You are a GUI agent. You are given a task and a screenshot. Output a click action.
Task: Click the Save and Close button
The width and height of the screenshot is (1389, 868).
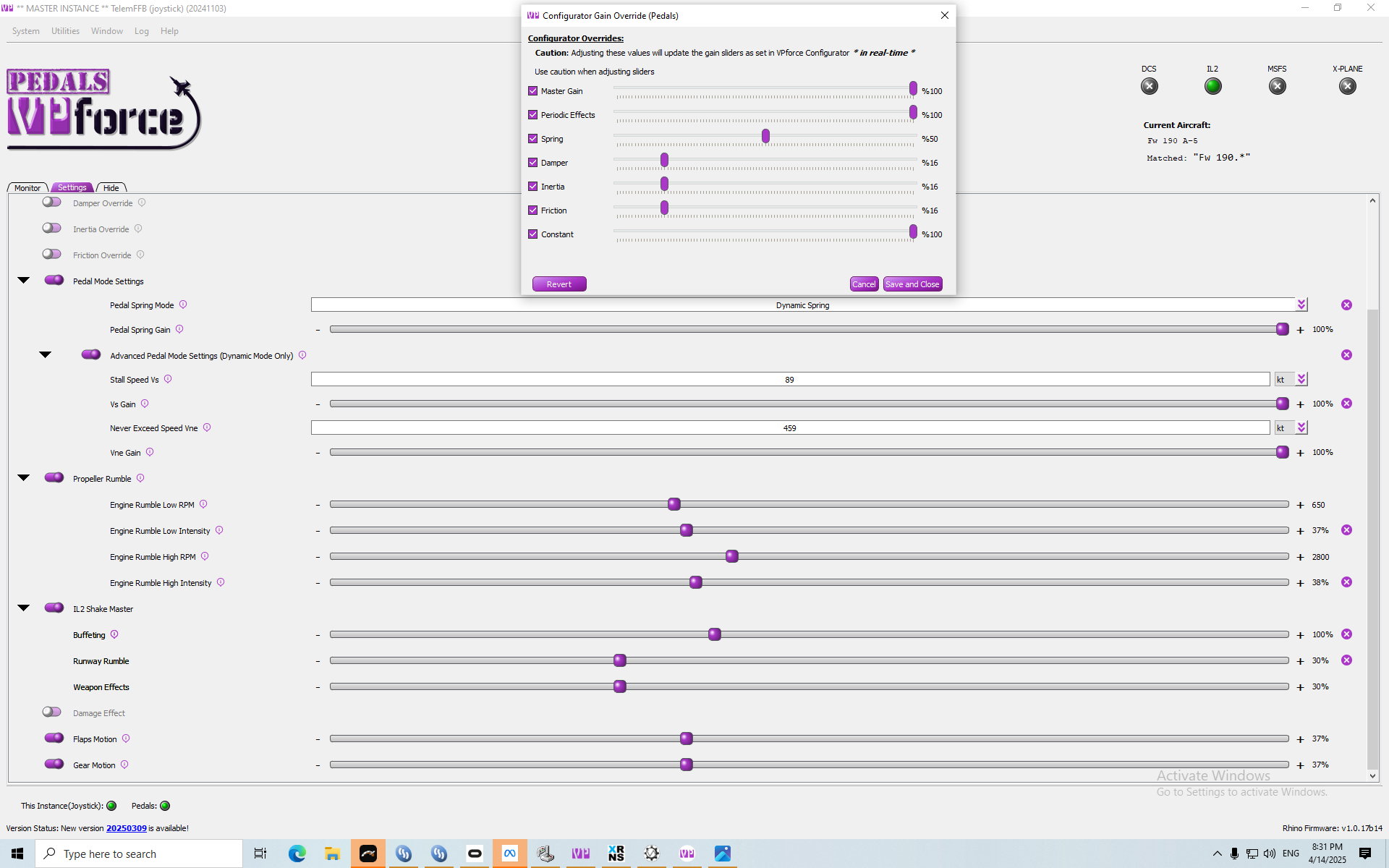(x=912, y=284)
